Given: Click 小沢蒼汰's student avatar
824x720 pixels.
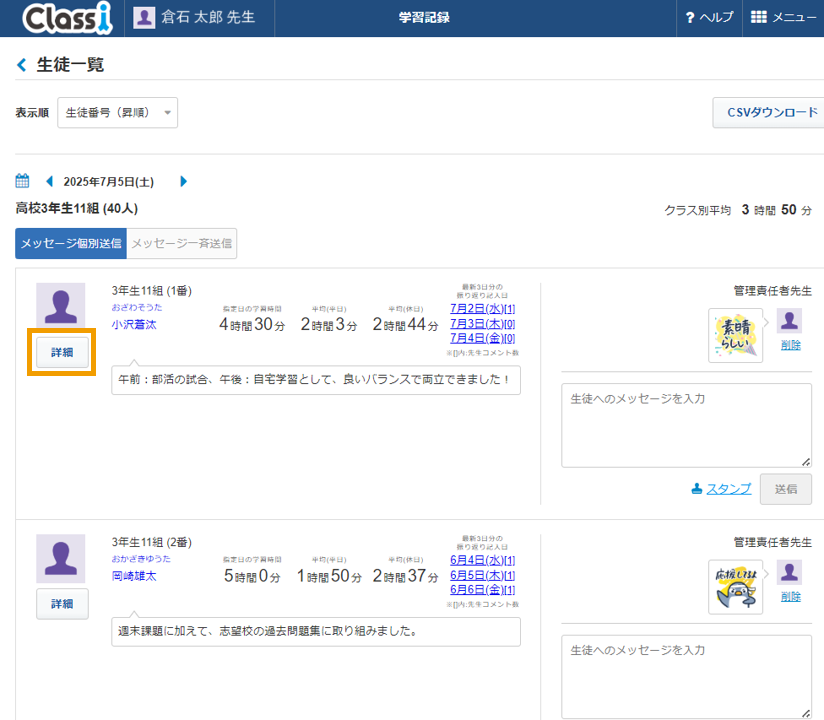Looking at the screenshot, I should click(x=60, y=306).
